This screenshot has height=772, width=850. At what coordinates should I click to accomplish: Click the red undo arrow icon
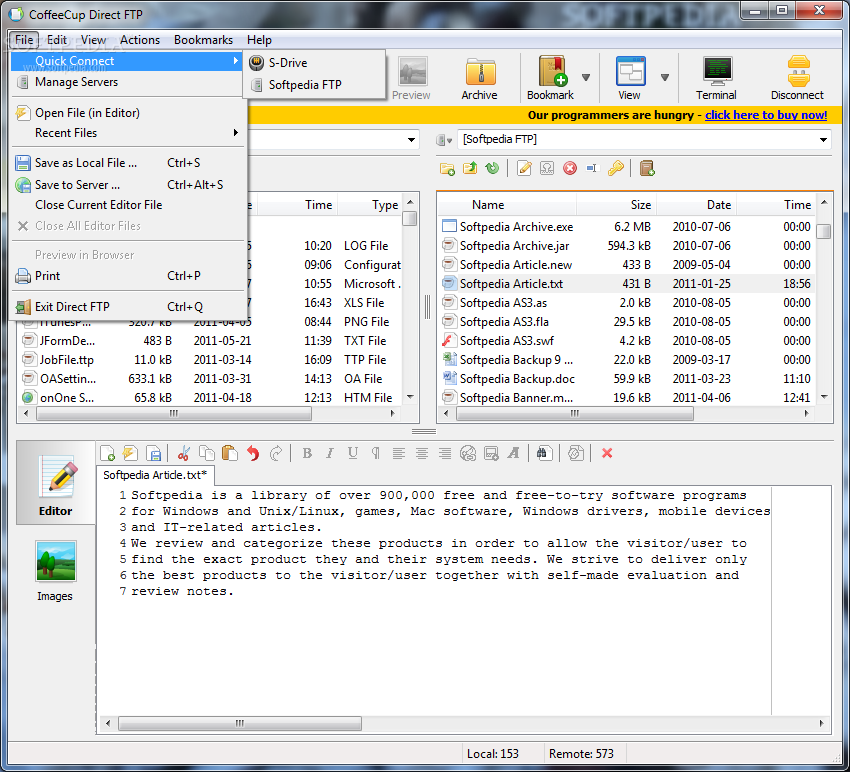click(x=253, y=453)
